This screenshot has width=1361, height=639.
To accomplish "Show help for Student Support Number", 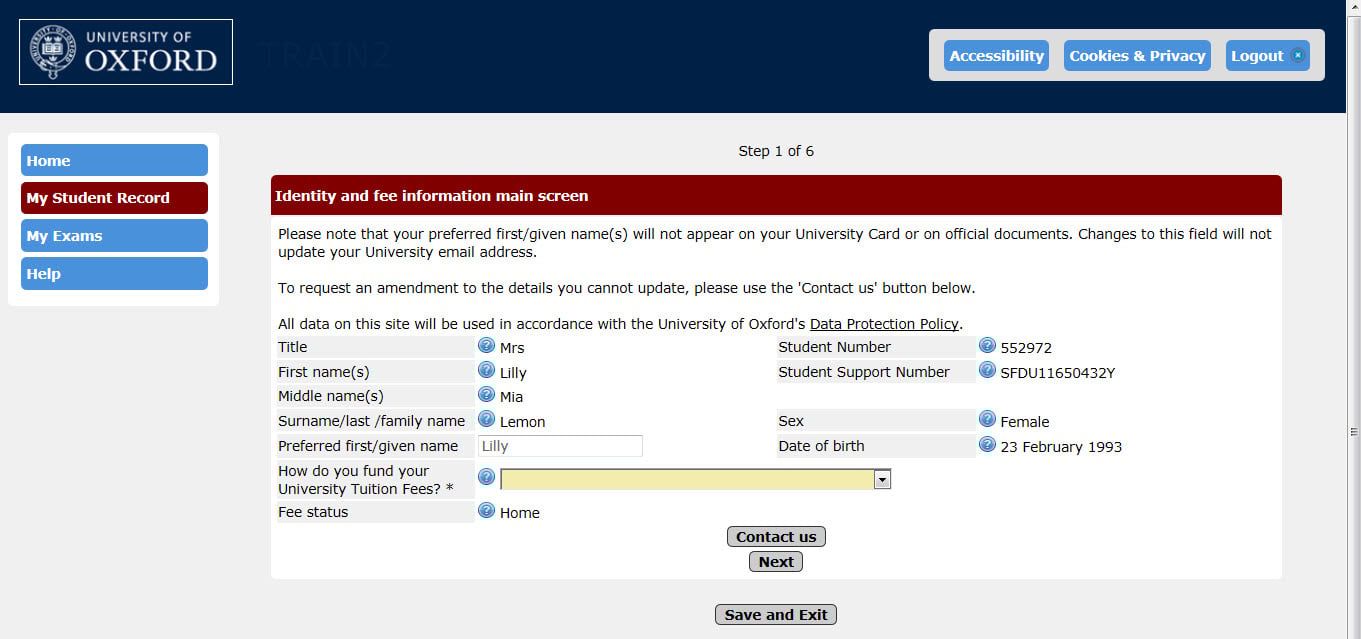I will tap(987, 370).
